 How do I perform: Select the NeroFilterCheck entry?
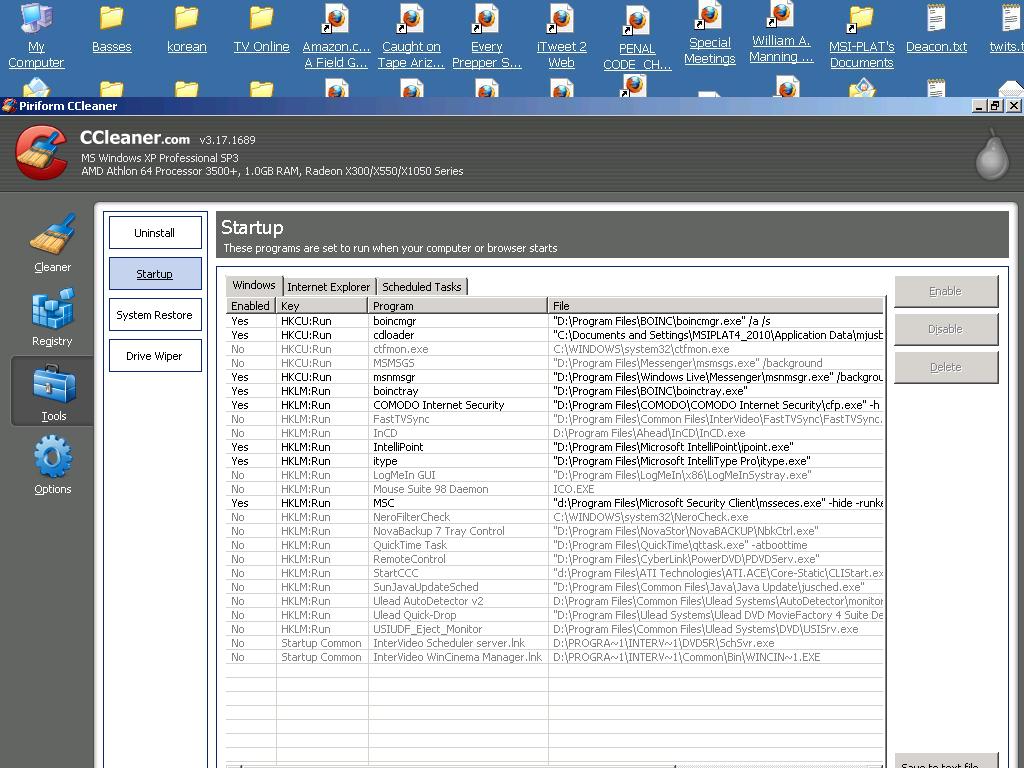tap(554, 517)
